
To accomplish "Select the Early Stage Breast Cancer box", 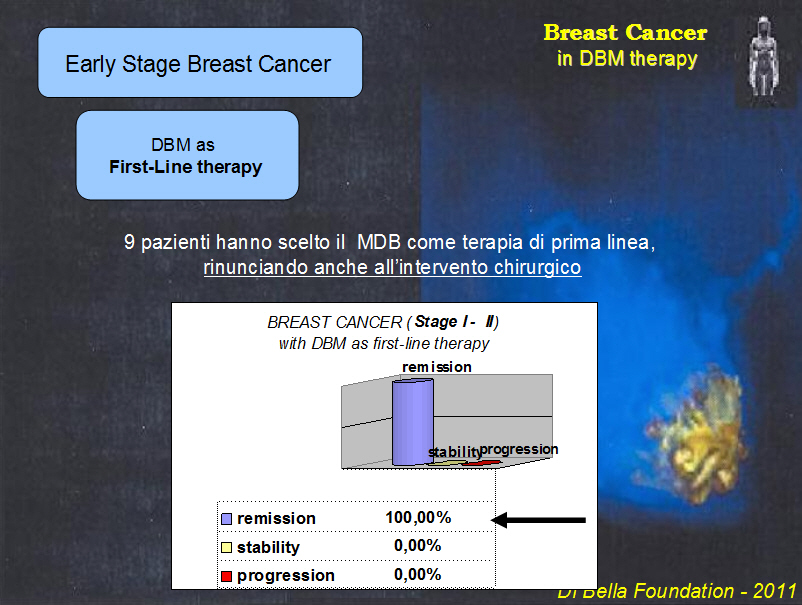I will [200, 62].
